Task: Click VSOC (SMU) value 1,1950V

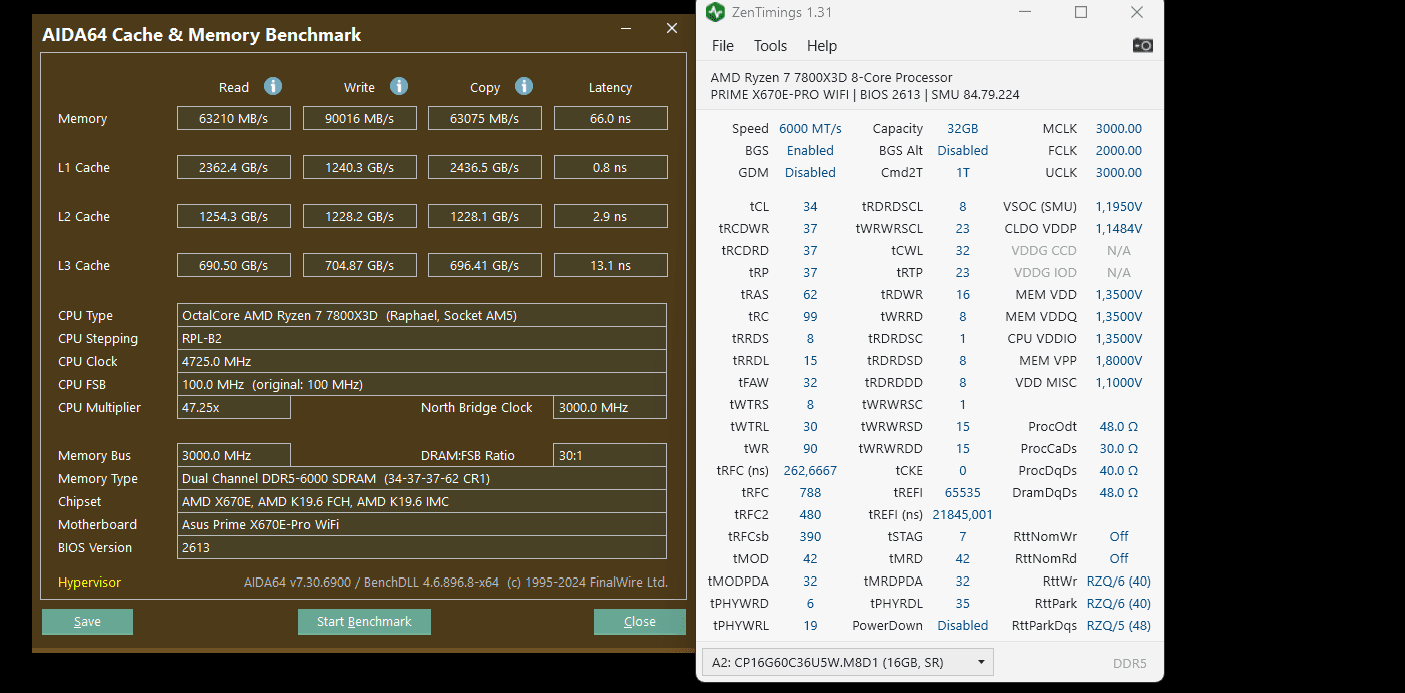Action: tap(1118, 206)
